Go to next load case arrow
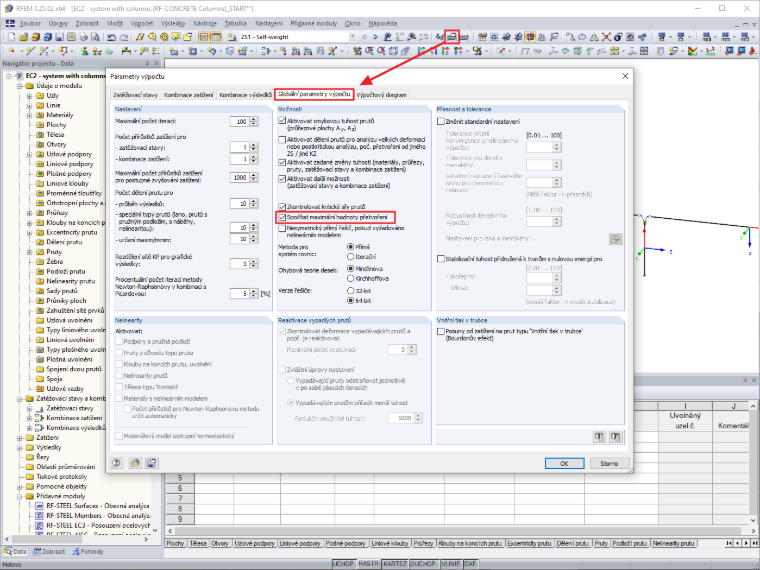This screenshot has width=760, height=570. [x=376, y=37]
